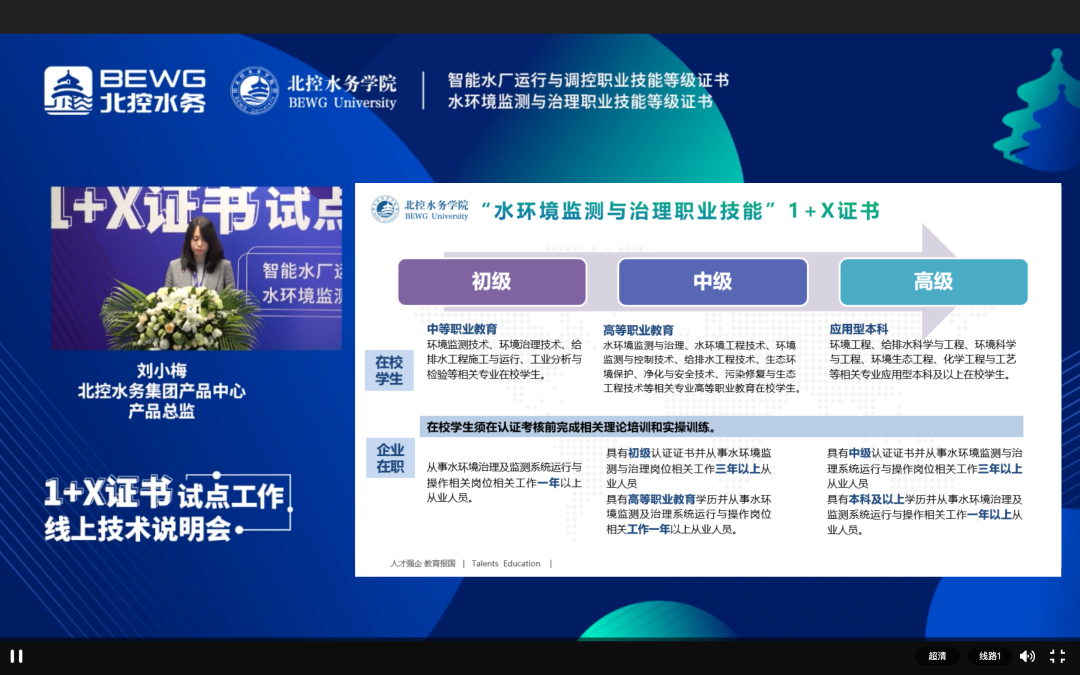Click the Talents Education footer text
The image size is (1080, 675).
[505, 564]
